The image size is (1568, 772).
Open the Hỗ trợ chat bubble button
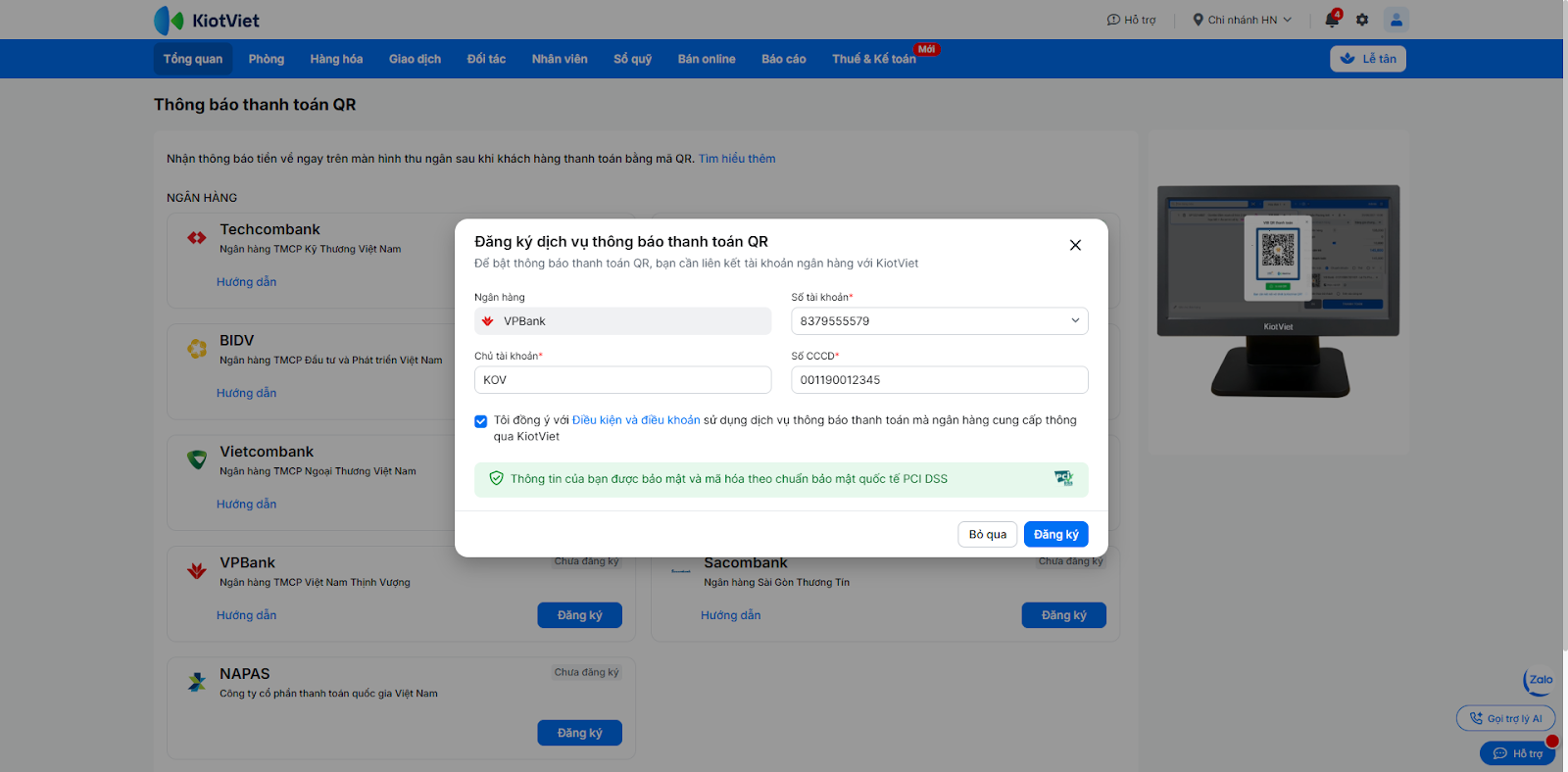click(x=1517, y=753)
